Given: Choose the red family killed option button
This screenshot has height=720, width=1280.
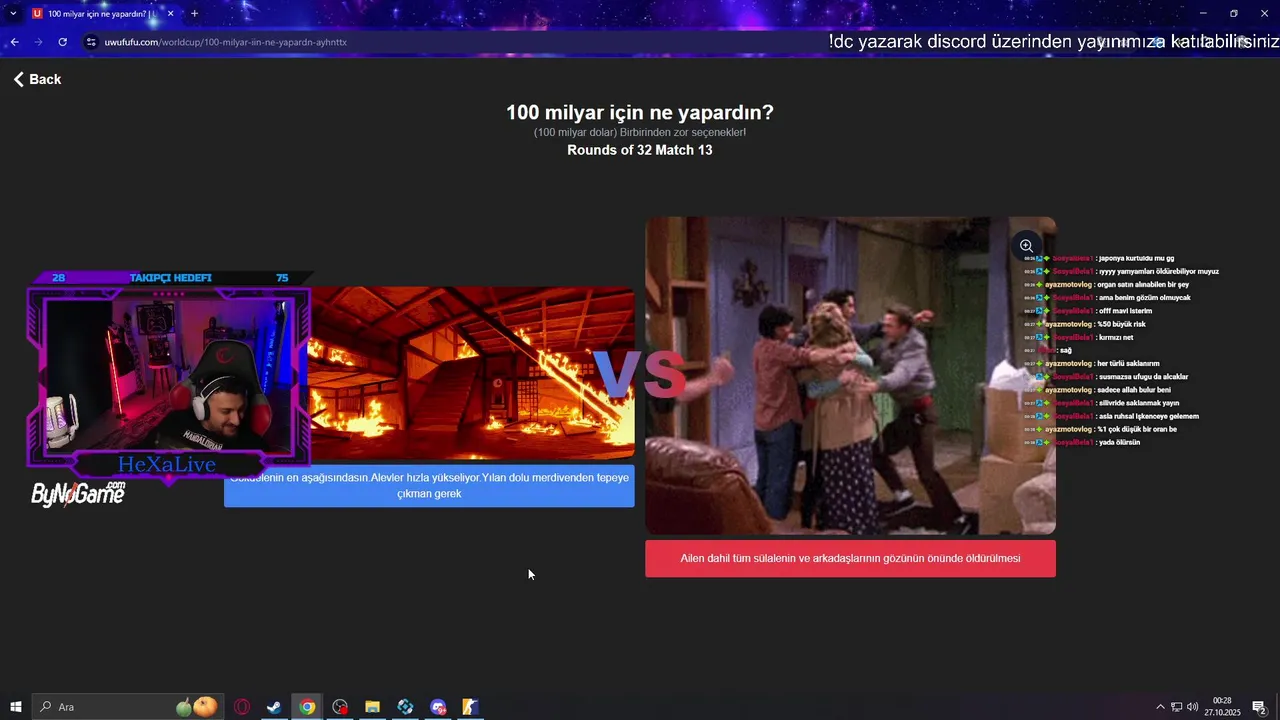Looking at the screenshot, I should (850, 558).
